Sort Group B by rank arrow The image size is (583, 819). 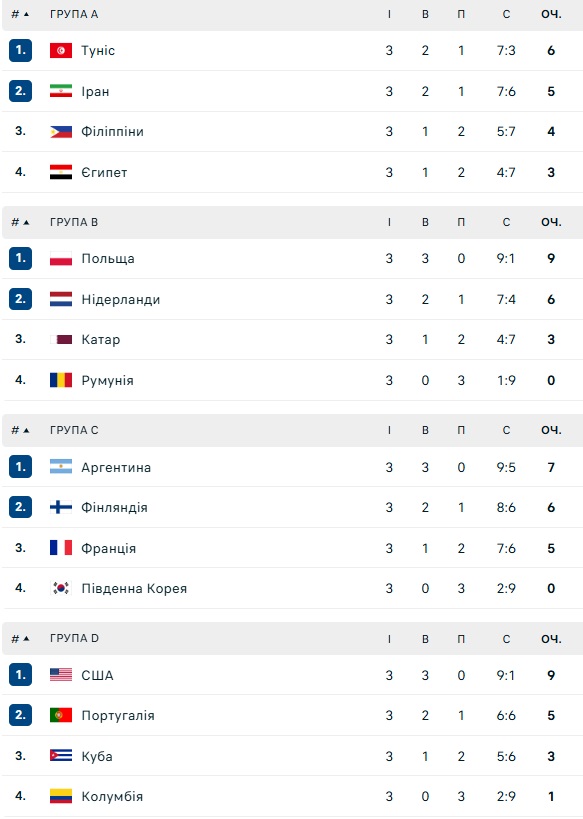tap(26, 223)
